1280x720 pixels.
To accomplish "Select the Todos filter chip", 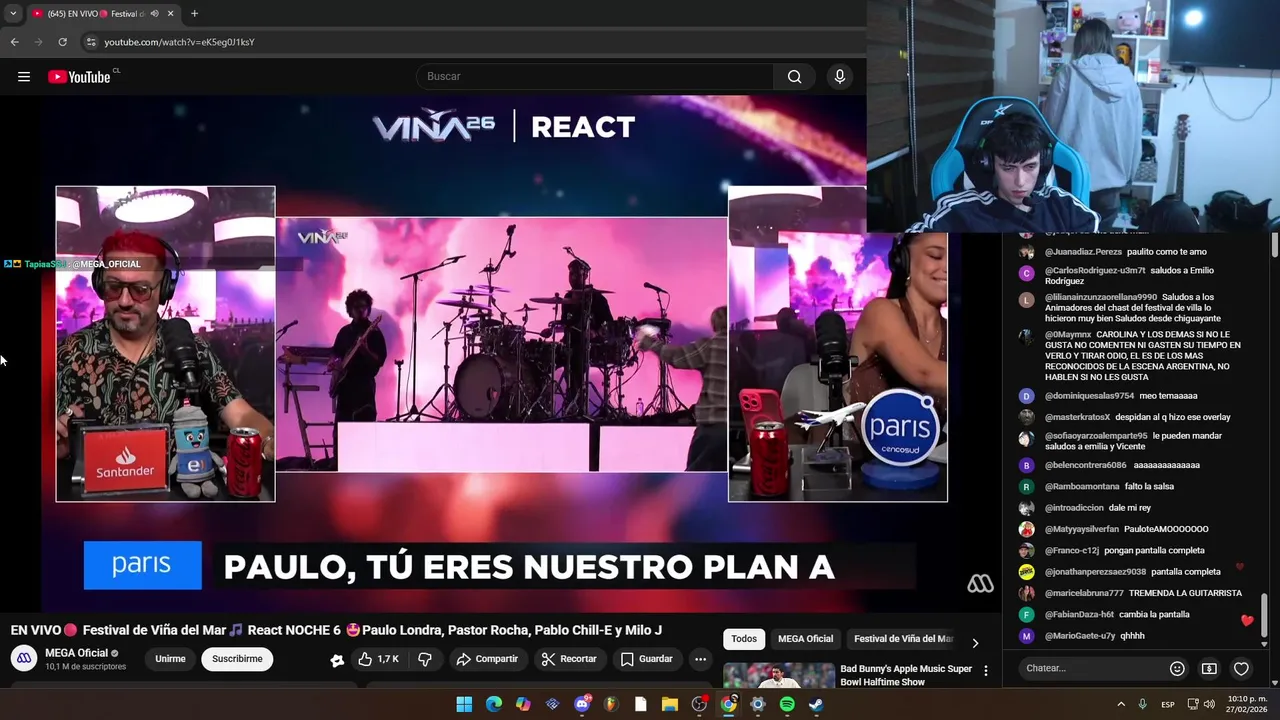I will (744, 639).
